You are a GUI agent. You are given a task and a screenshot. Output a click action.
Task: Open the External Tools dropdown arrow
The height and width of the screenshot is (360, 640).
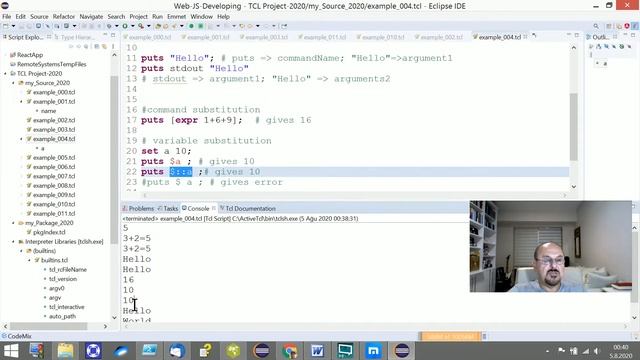[x=149, y=26]
